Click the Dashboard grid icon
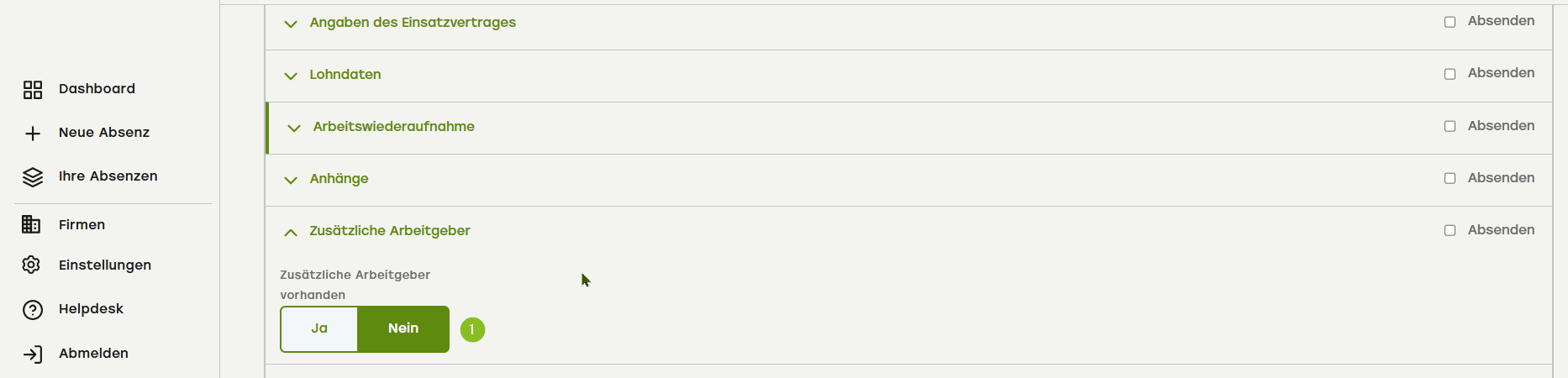This screenshot has width=1568, height=378. (33, 90)
